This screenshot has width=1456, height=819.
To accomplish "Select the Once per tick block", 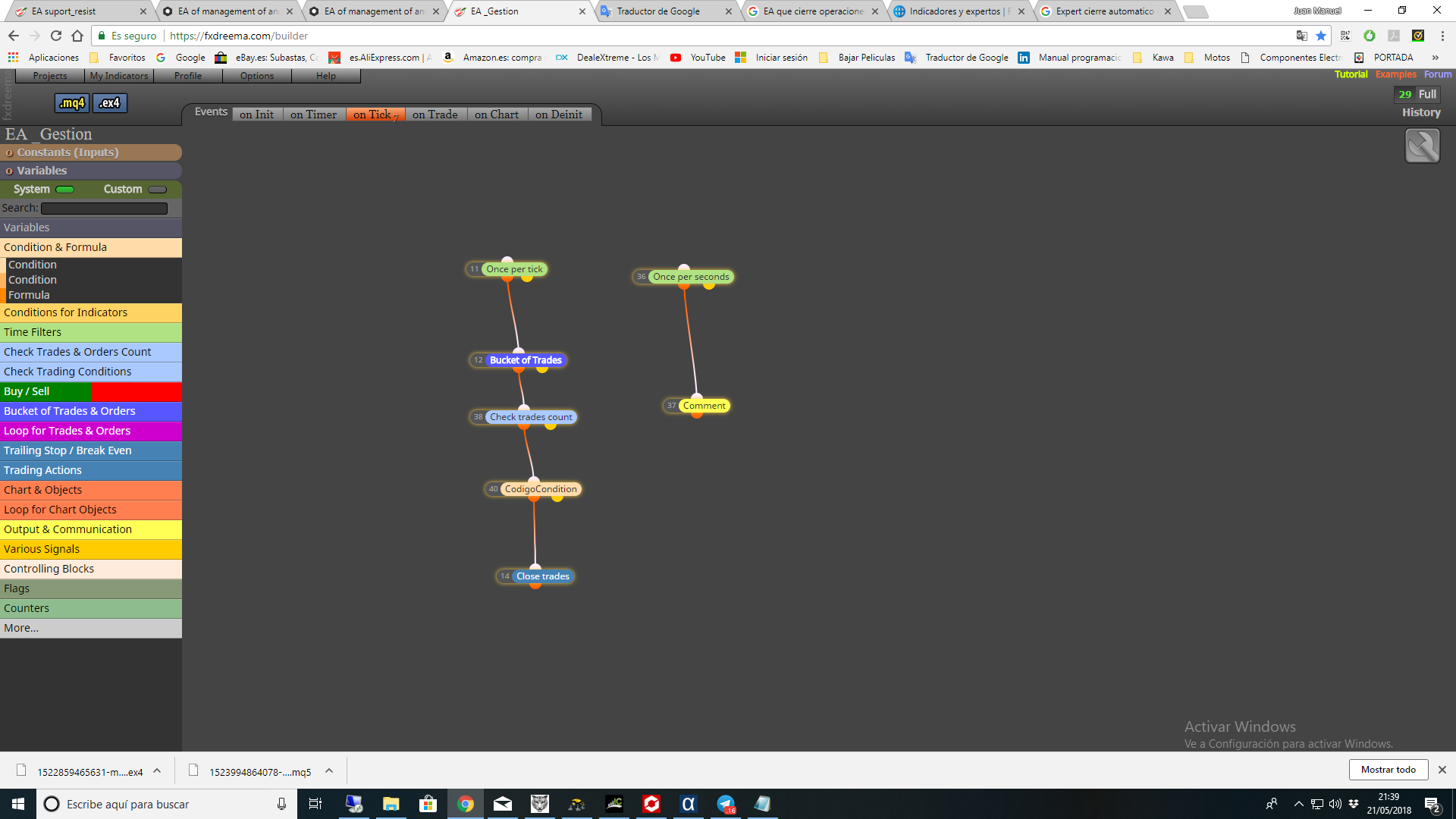I will [514, 269].
